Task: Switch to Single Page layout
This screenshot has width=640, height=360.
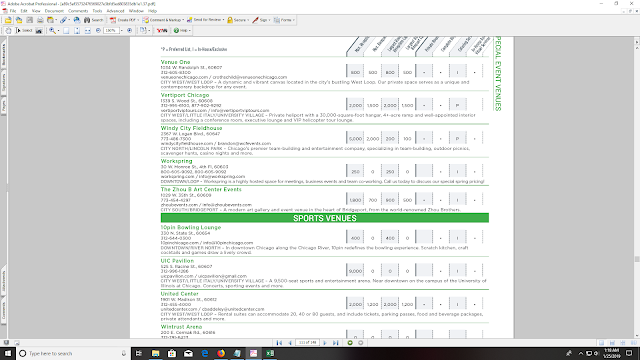Action: 601,343
